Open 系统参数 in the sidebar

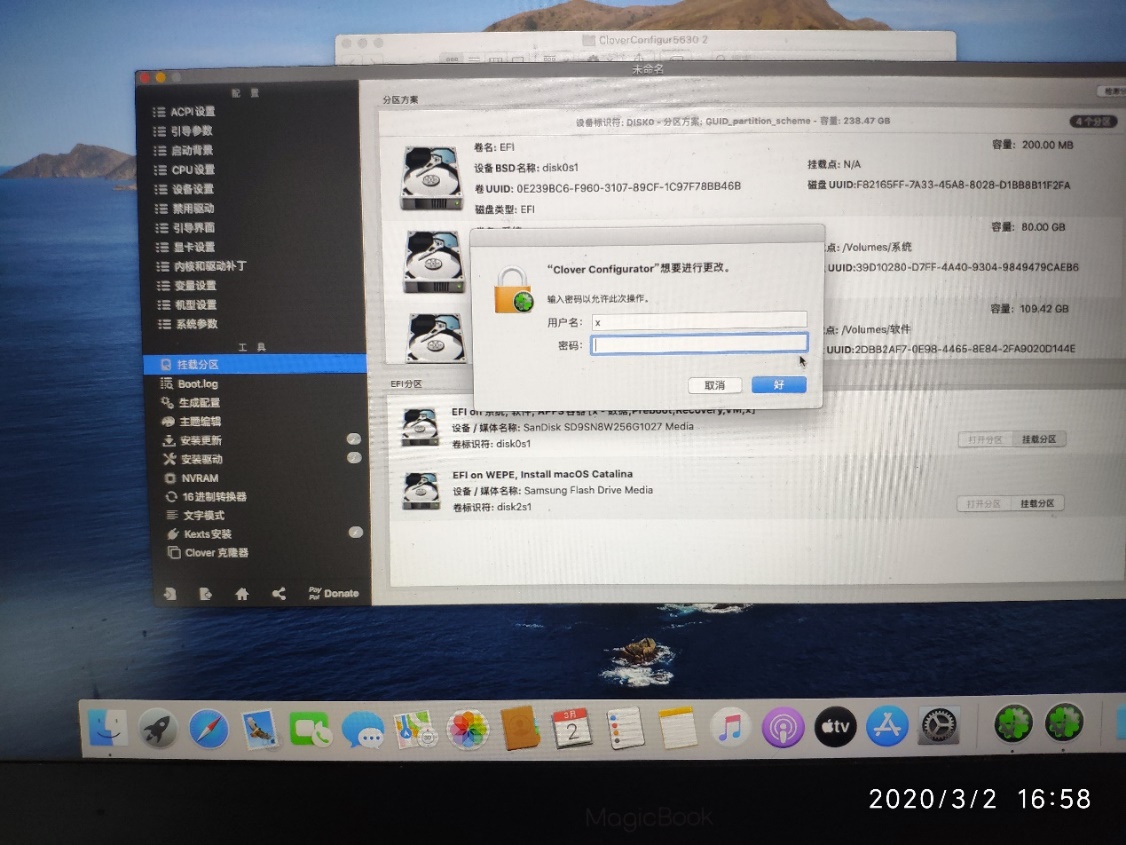tap(187, 325)
